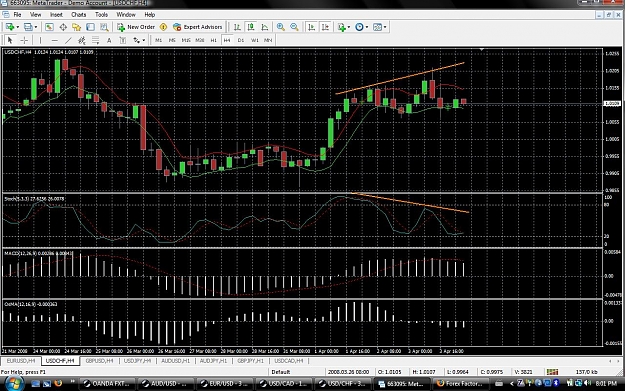
Task: Select the text label tool
Action: click(123, 40)
